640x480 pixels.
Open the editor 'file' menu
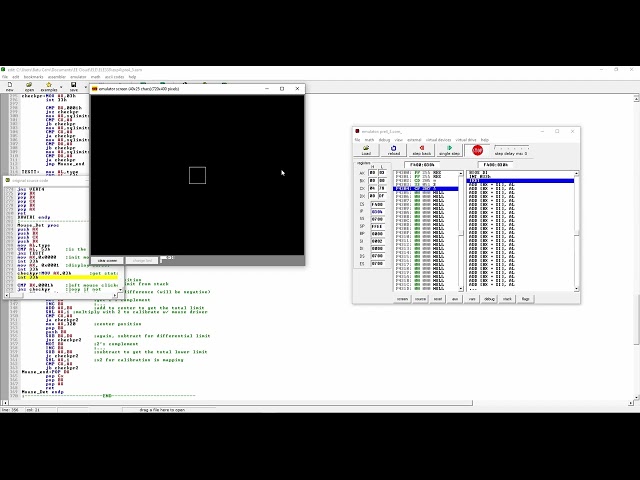coord(5,77)
